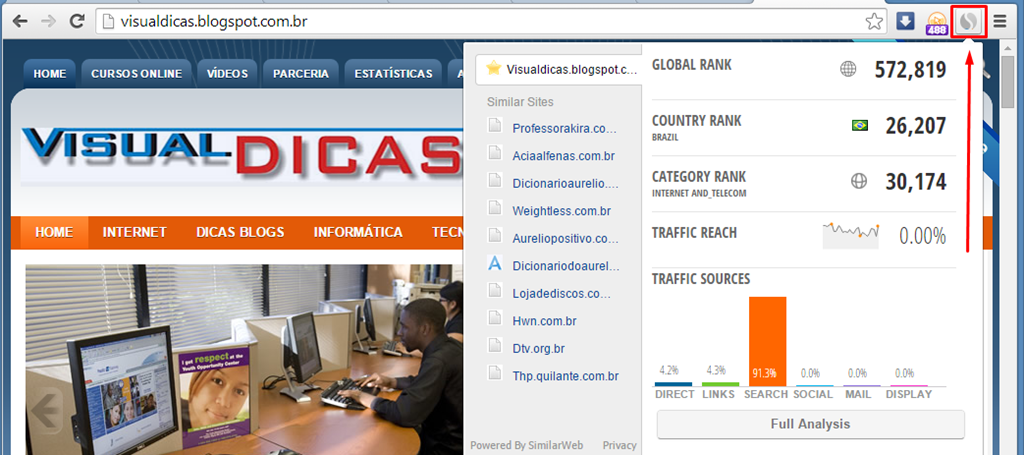The height and width of the screenshot is (455, 1024).
Task: Go forward with the browser arrow
Action: coord(49,22)
